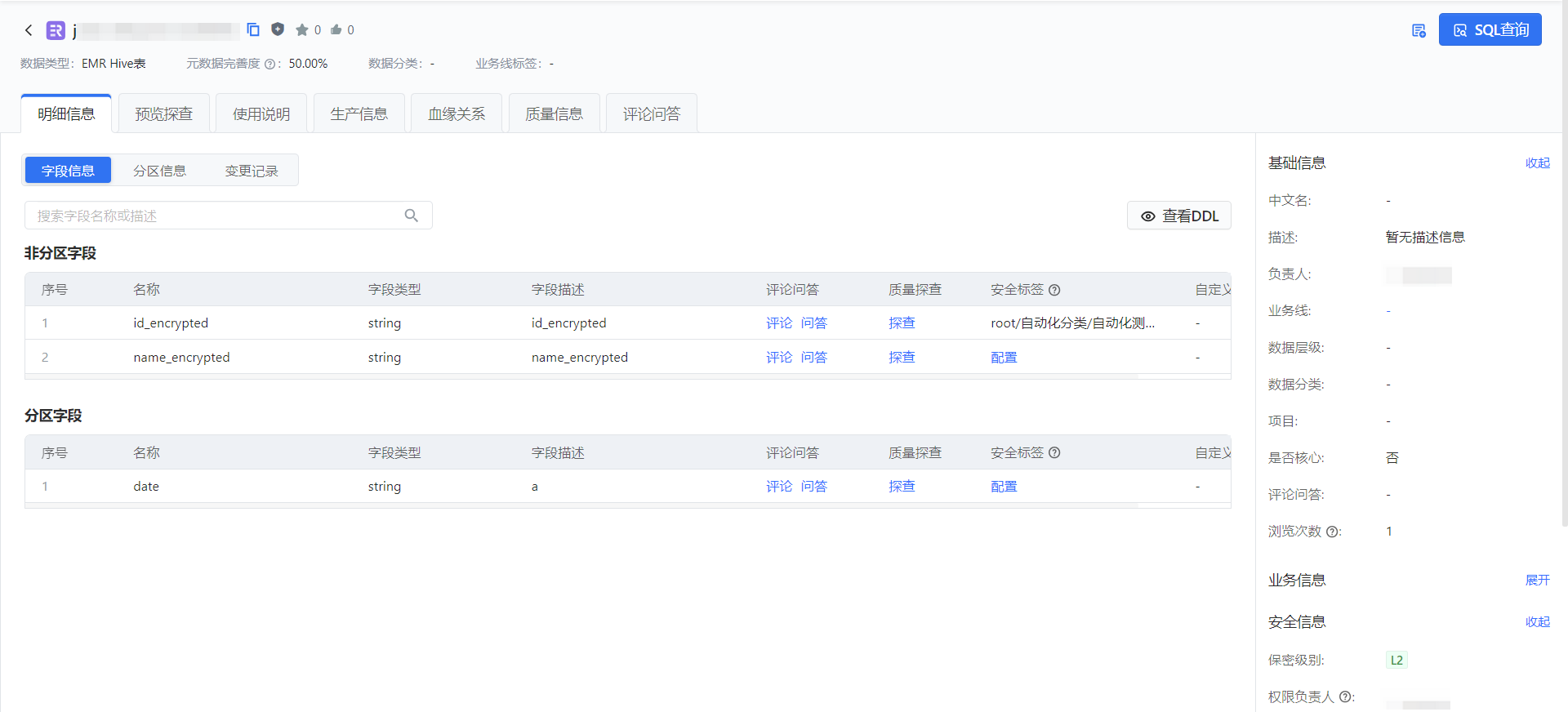This screenshot has width=1568, height=712.
Task: Switch to the 生产信息 tab
Action: [359, 113]
